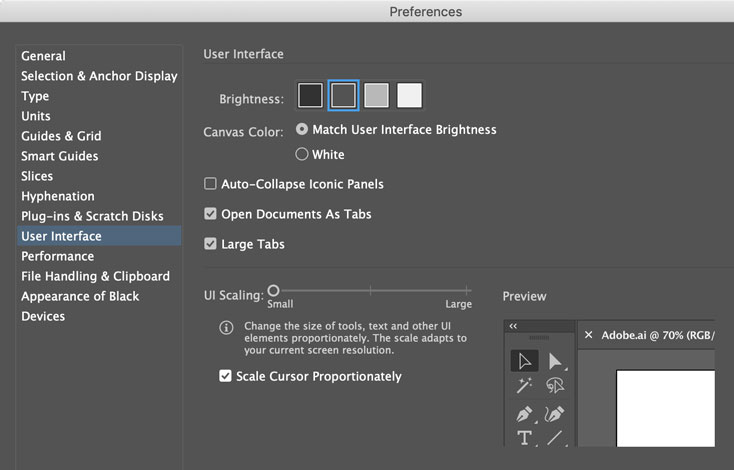Select the Curvature tool icon
This screenshot has width=734, height=470.
pyautogui.click(x=555, y=413)
